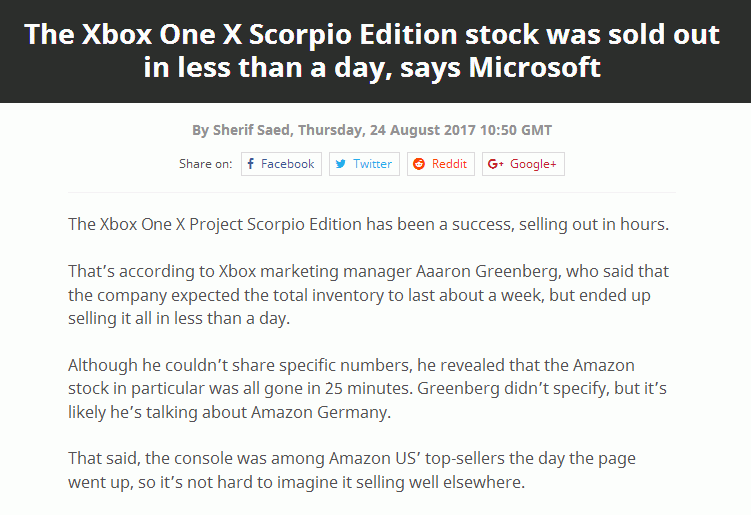Viewport: 751px width, 515px height.
Task: Click the last paragraph about Amazon US top-sellers
Action: tap(352, 470)
